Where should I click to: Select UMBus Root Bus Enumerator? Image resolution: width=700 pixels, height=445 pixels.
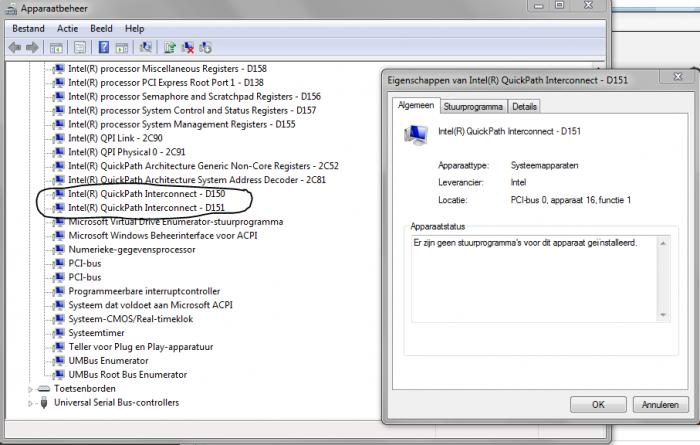pos(128,375)
